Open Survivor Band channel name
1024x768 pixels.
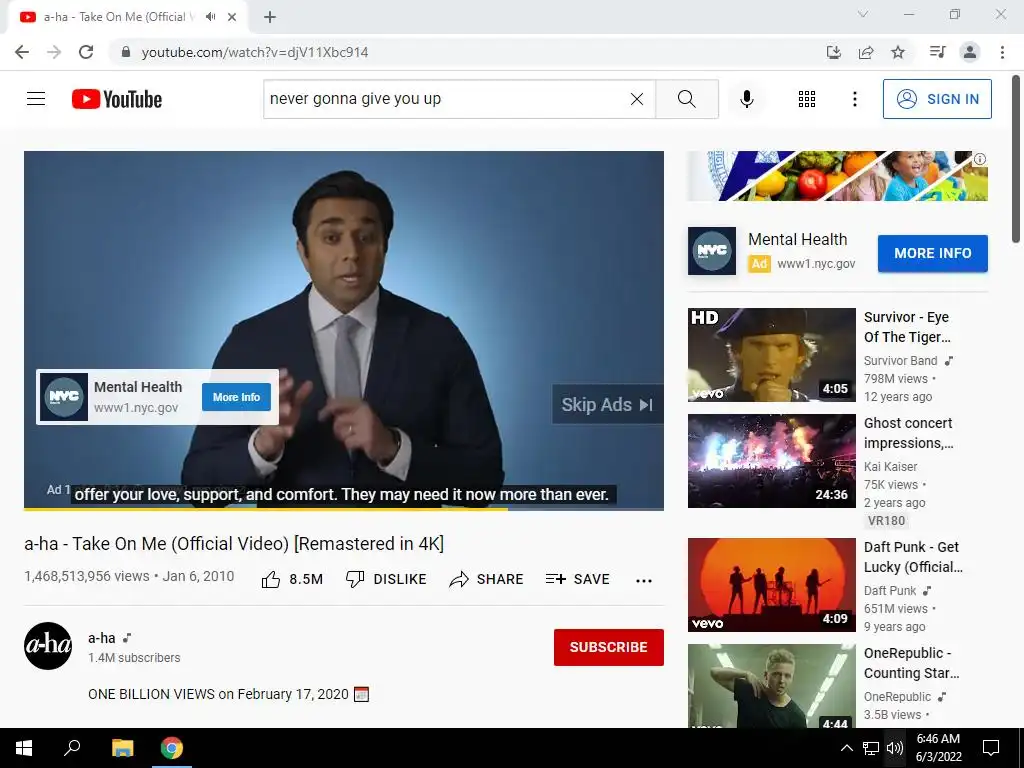pos(901,360)
